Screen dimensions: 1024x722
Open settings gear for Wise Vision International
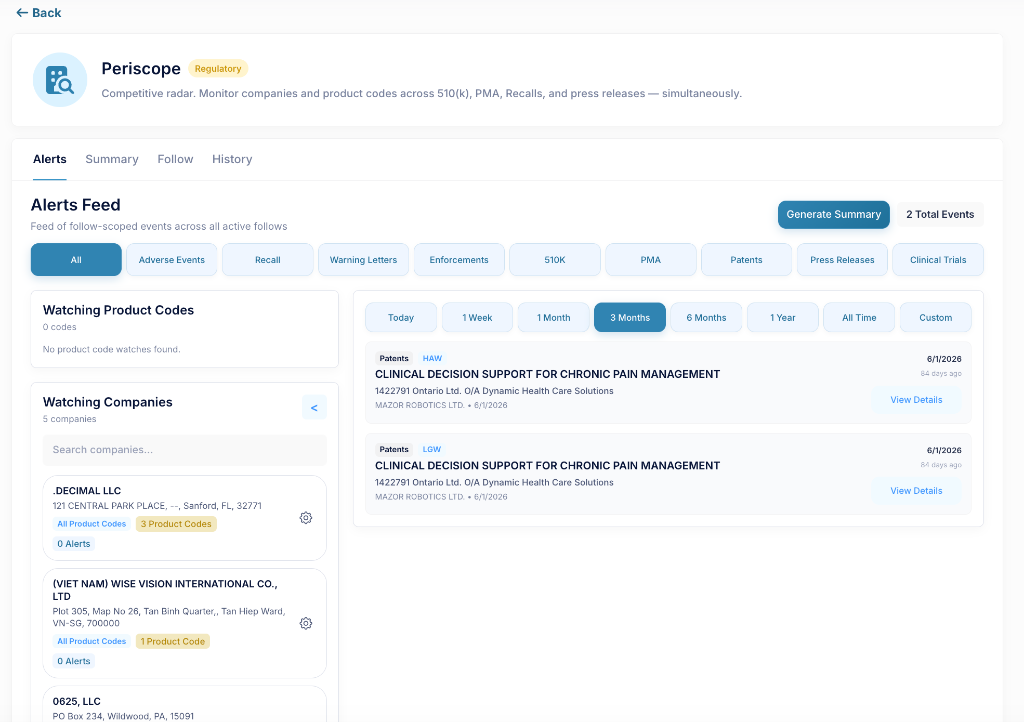coord(306,623)
